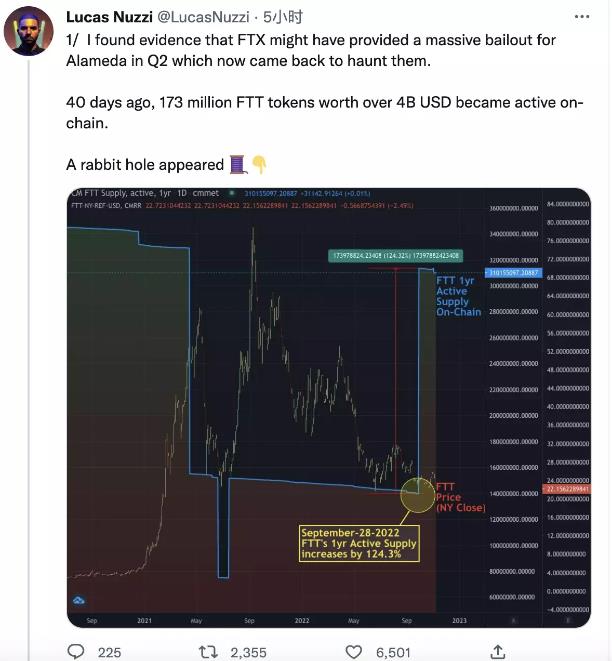The height and width of the screenshot is (661, 612).
Task: Click the pointing-down hand emoji
Action: pyautogui.click(x=259, y=164)
